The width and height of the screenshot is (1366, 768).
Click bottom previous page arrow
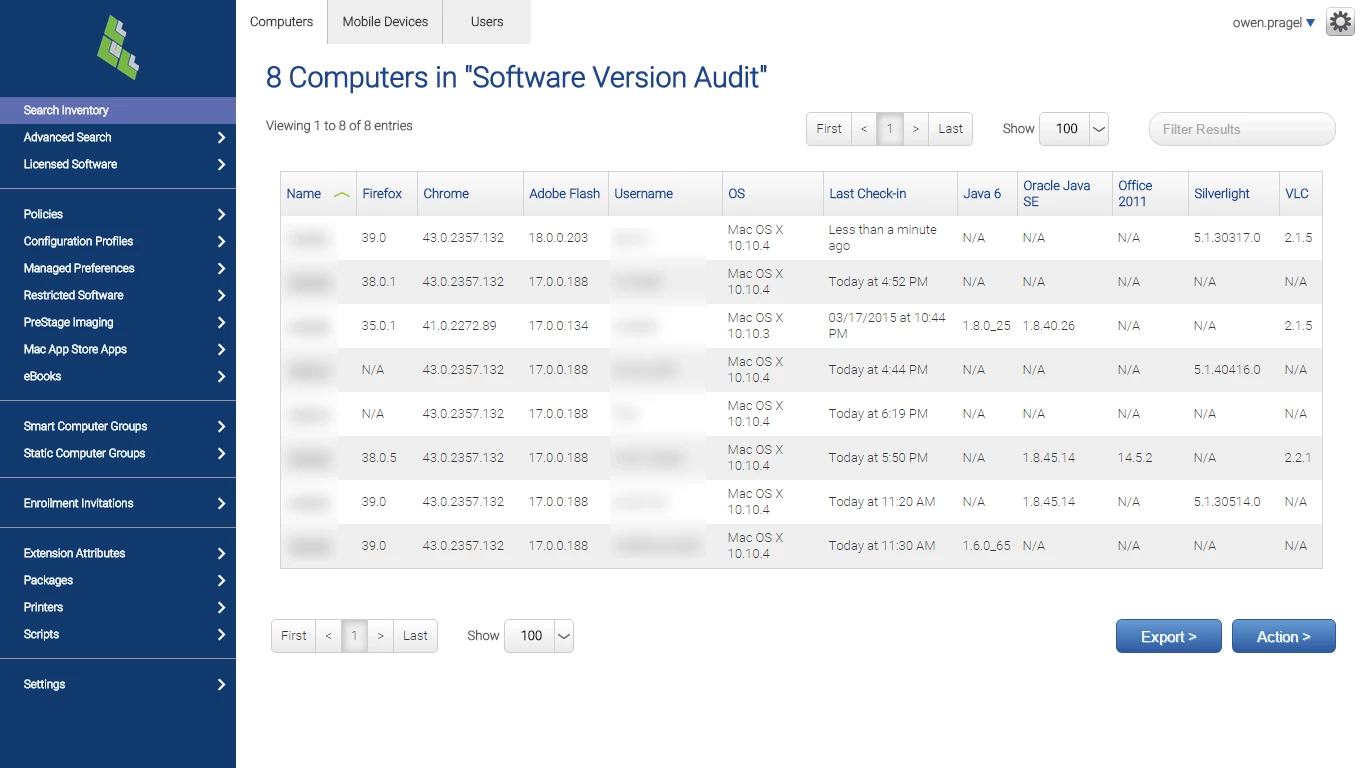click(x=328, y=636)
